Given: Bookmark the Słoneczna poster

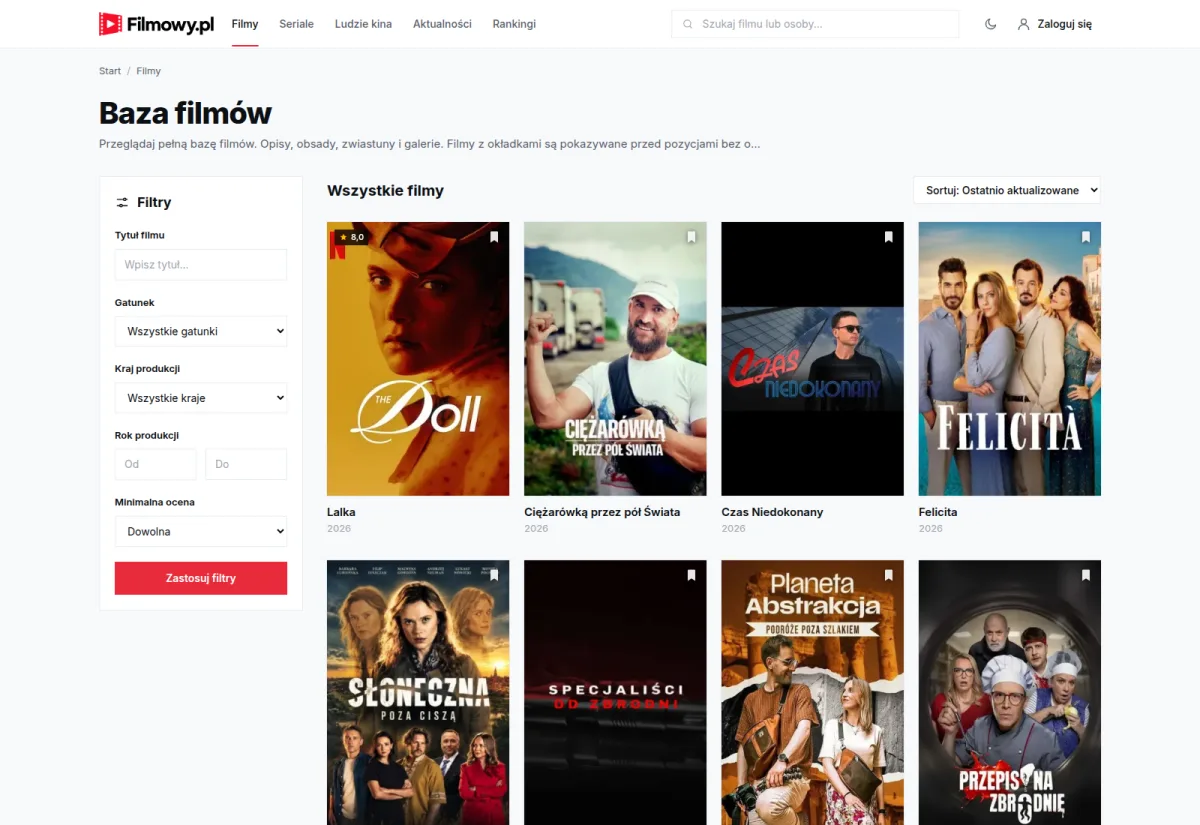Looking at the screenshot, I should (494, 575).
